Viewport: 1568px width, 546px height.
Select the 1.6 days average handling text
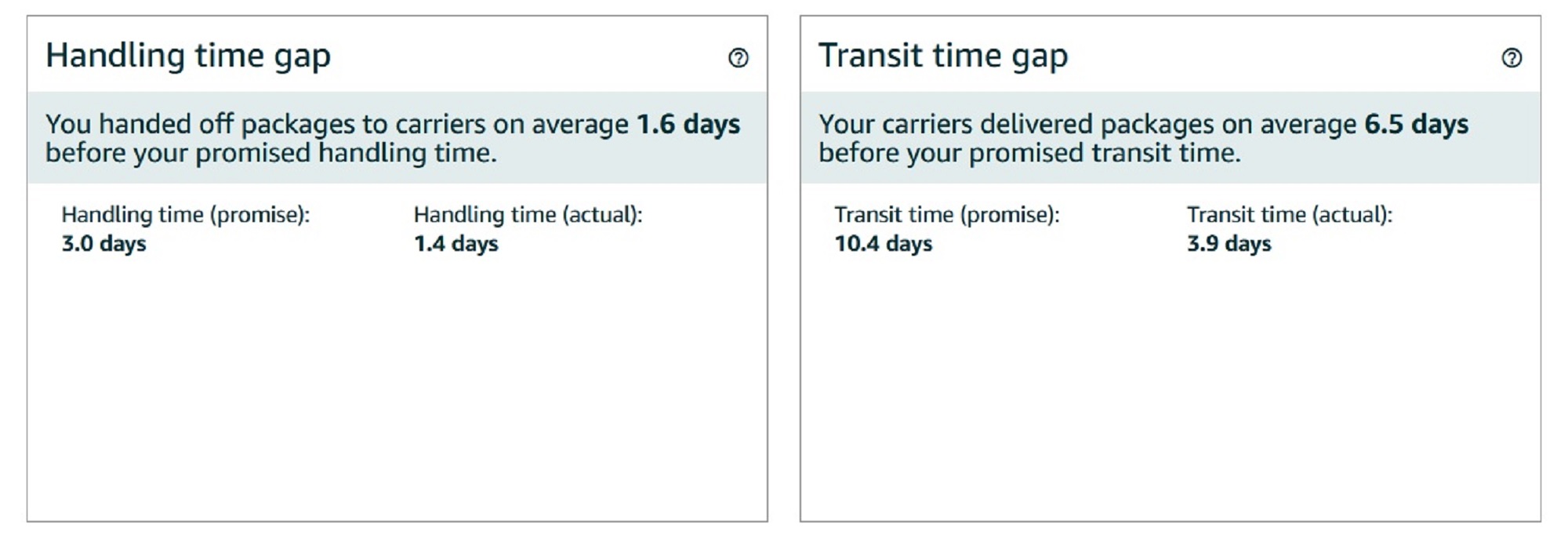[688, 124]
